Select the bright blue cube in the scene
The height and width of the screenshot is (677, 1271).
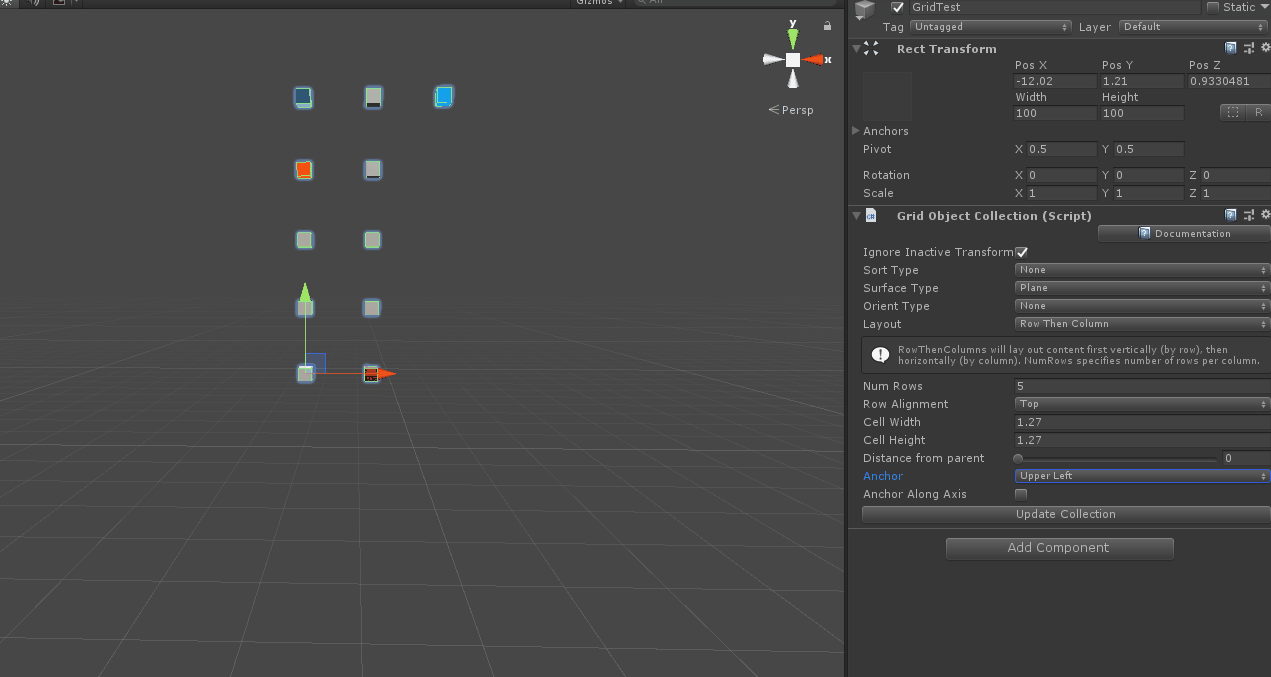click(444, 96)
